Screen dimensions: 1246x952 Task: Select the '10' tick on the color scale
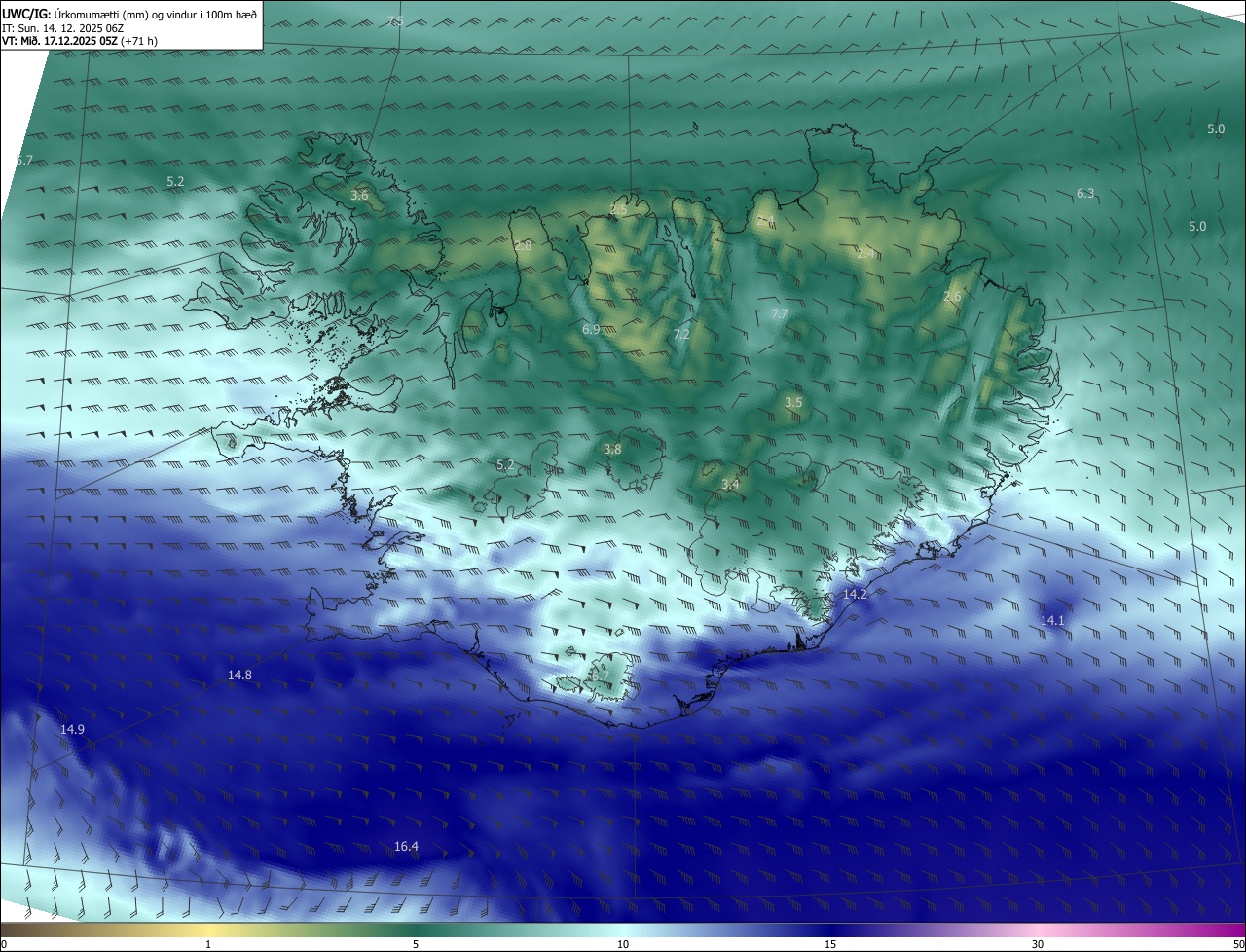(x=623, y=944)
